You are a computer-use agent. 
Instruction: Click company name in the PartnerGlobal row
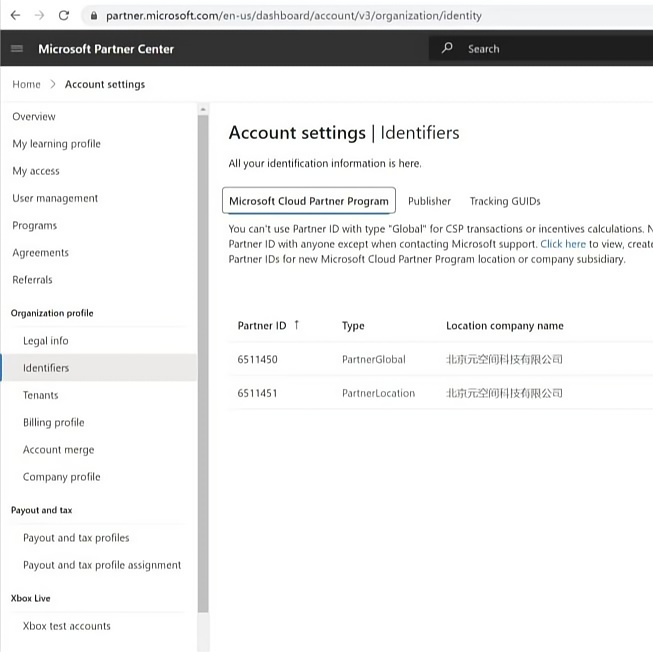[504, 359]
